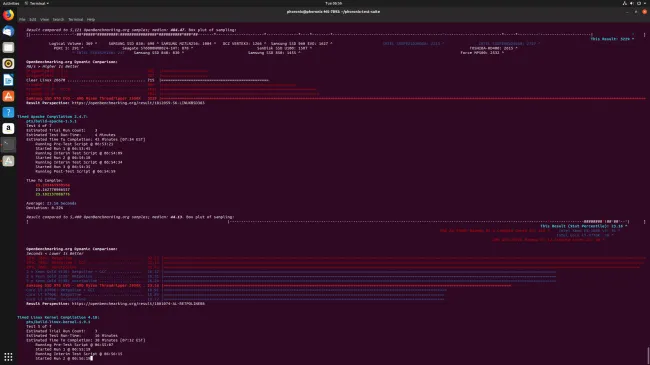
Task: Click the volume speaker icon in top bar
Action: 631,3
